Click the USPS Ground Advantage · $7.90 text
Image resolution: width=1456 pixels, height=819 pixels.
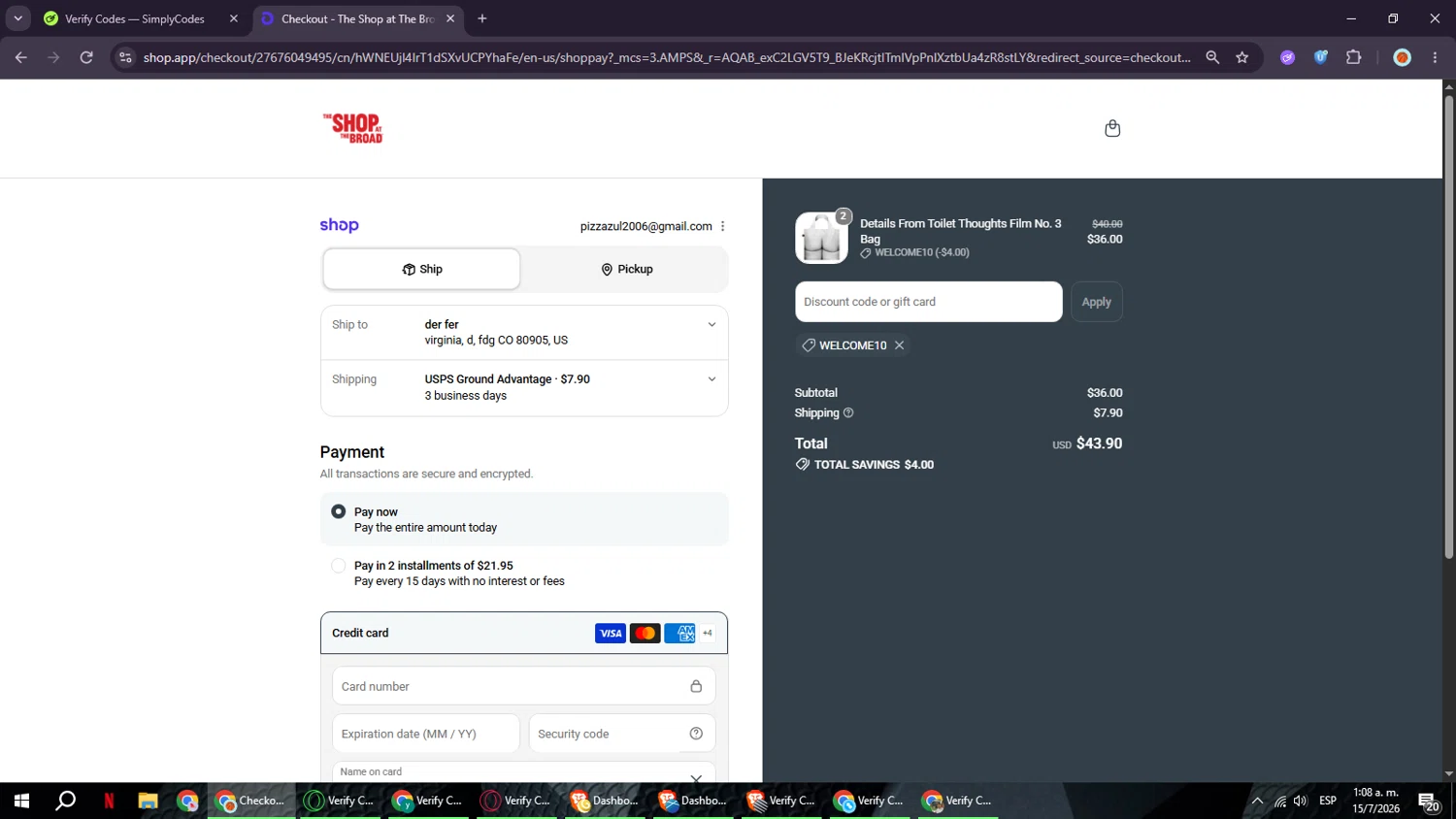pyautogui.click(x=508, y=379)
